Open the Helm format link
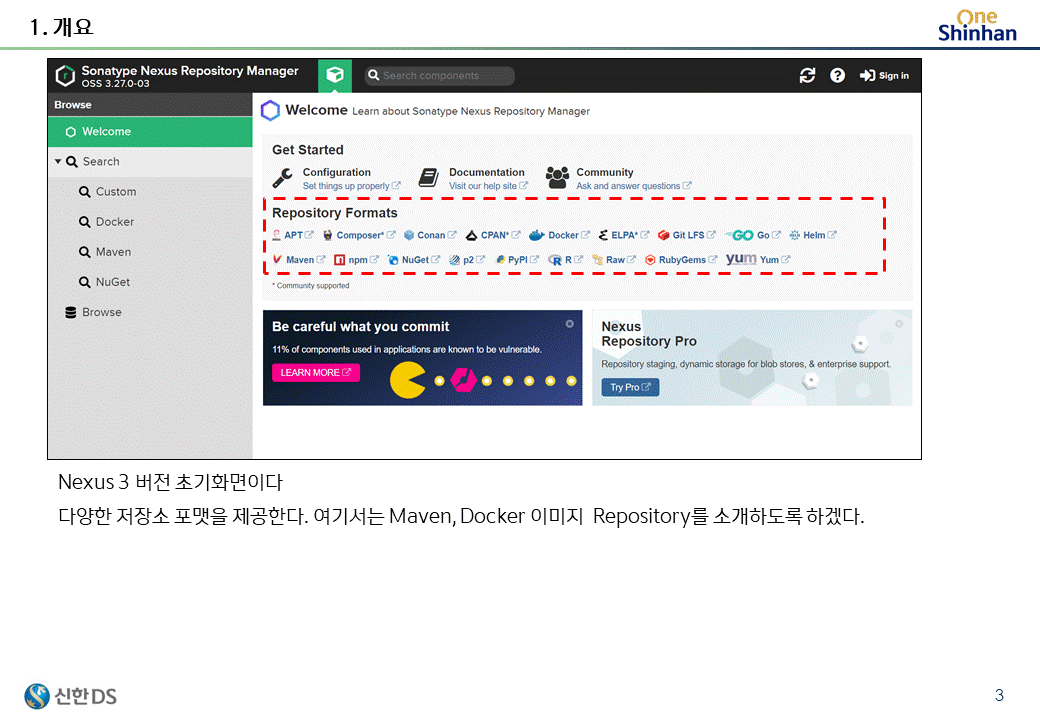Image resolution: width=1040 pixels, height=720 pixels. (x=813, y=235)
